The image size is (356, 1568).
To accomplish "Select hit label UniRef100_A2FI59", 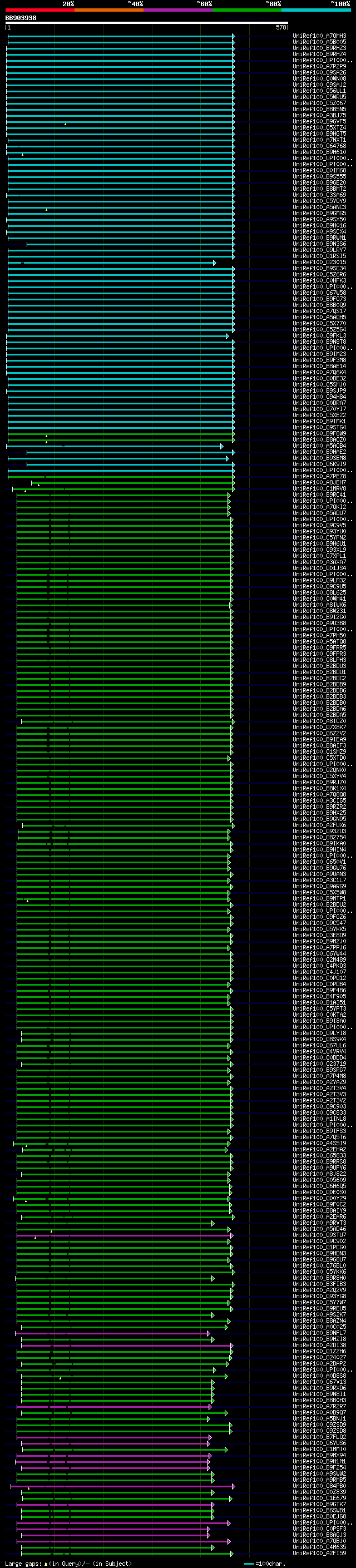I will click(319, 1554).
